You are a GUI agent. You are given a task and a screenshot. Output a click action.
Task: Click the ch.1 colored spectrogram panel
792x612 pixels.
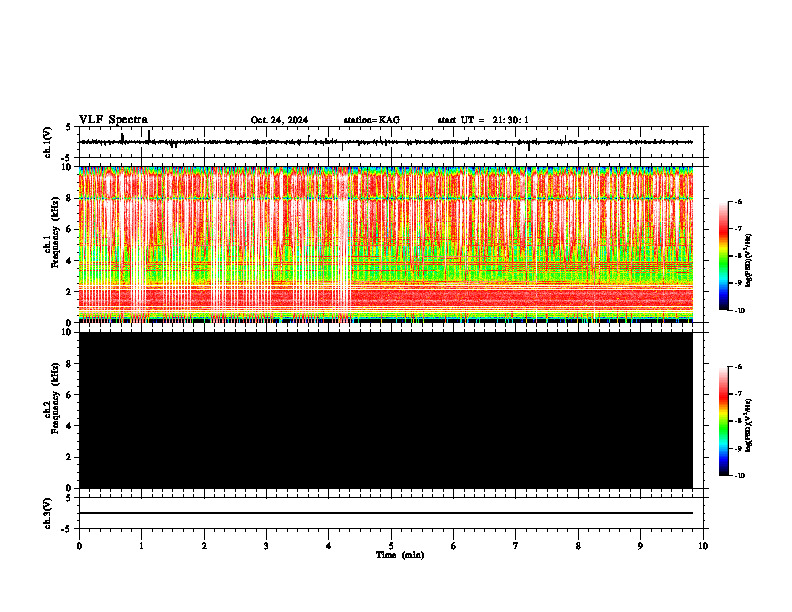(x=386, y=244)
